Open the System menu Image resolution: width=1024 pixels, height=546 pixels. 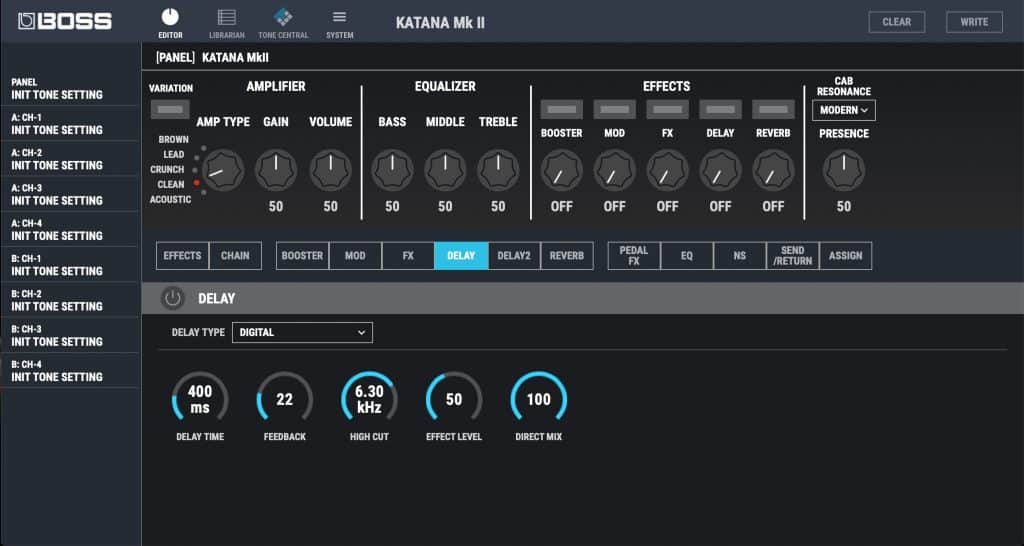click(x=340, y=24)
